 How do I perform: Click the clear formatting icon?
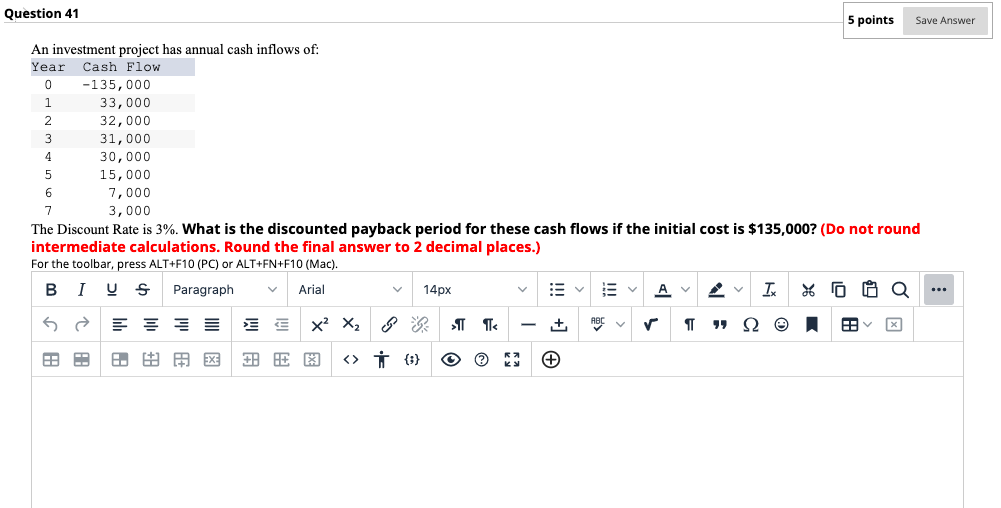tap(770, 290)
